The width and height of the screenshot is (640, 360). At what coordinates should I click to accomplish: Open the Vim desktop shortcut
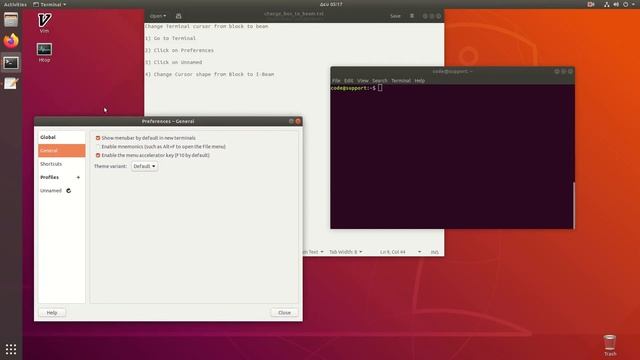(x=44, y=22)
